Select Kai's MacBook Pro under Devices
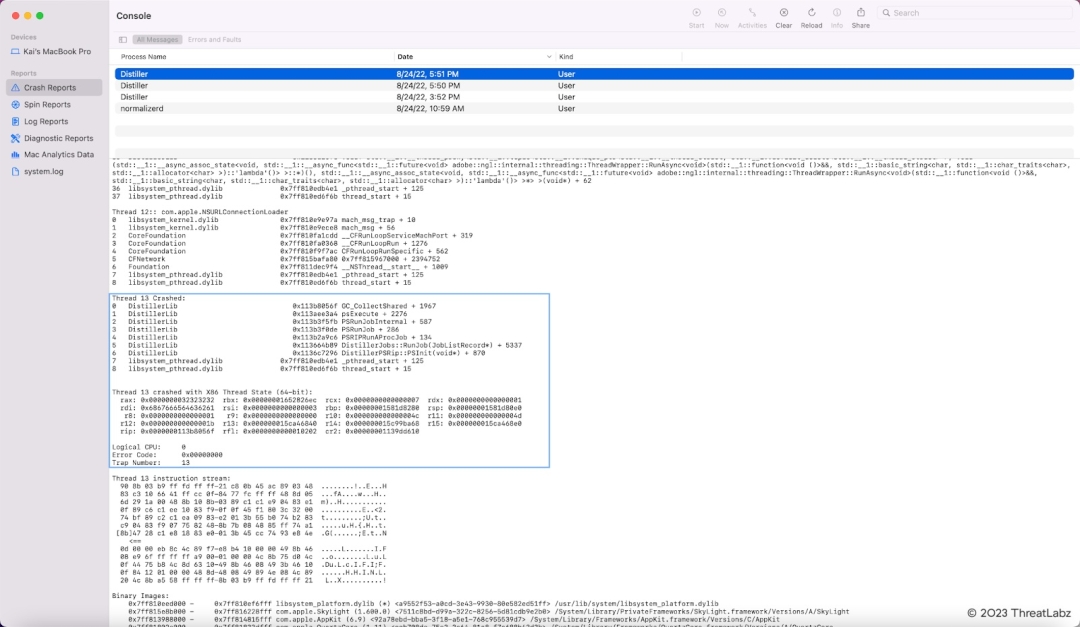The image size is (1080, 627). [57, 51]
